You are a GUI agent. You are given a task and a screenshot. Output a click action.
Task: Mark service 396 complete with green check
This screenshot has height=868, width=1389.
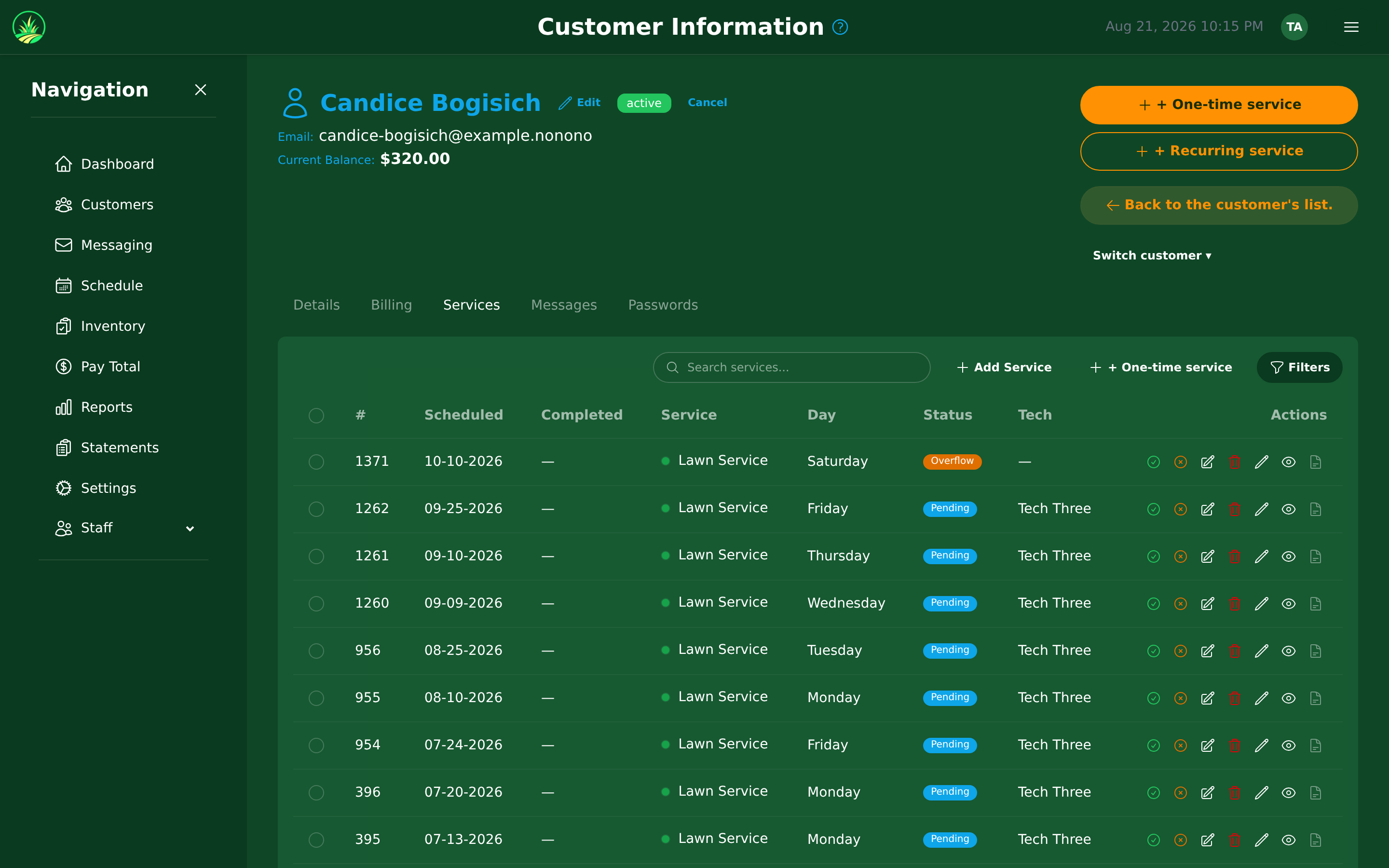1154,793
